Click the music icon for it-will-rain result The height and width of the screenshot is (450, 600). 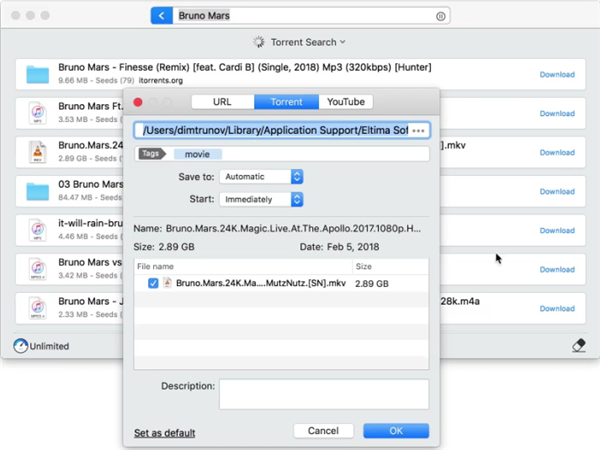point(38,230)
